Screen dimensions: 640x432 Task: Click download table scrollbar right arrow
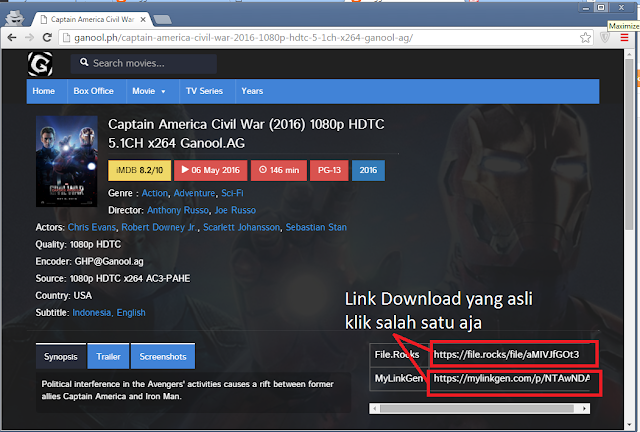(x=584, y=408)
